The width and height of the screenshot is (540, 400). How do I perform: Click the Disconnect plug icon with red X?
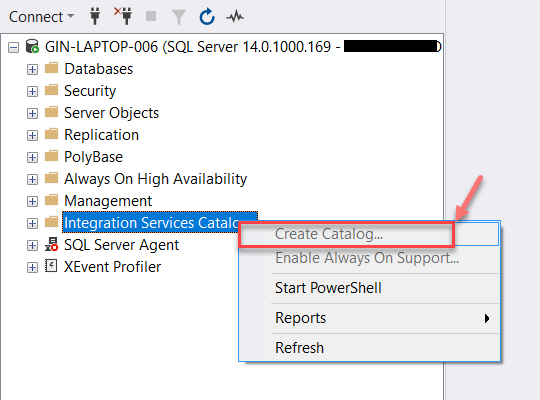(x=123, y=16)
